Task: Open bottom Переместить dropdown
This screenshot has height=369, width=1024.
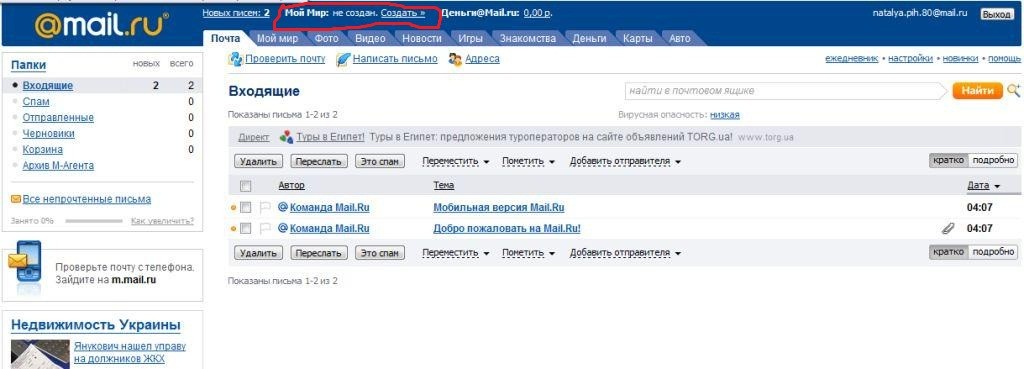Action: click(x=456, y=253)
